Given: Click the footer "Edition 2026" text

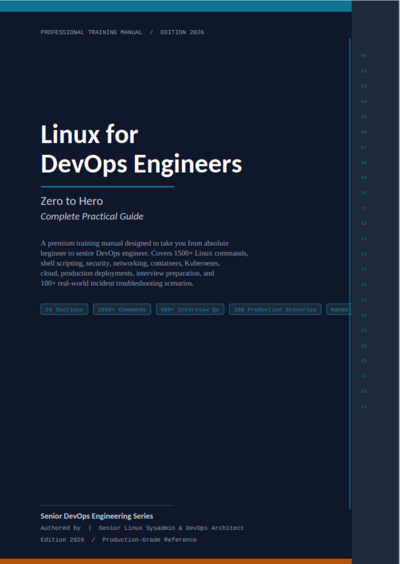Looking at the screenshot, I should tap(63, 540).
